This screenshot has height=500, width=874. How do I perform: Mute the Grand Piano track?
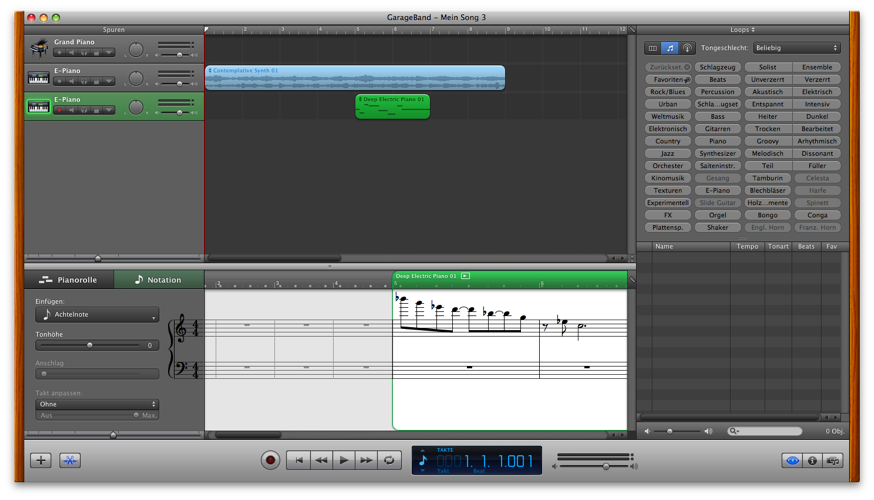(72, 53)
